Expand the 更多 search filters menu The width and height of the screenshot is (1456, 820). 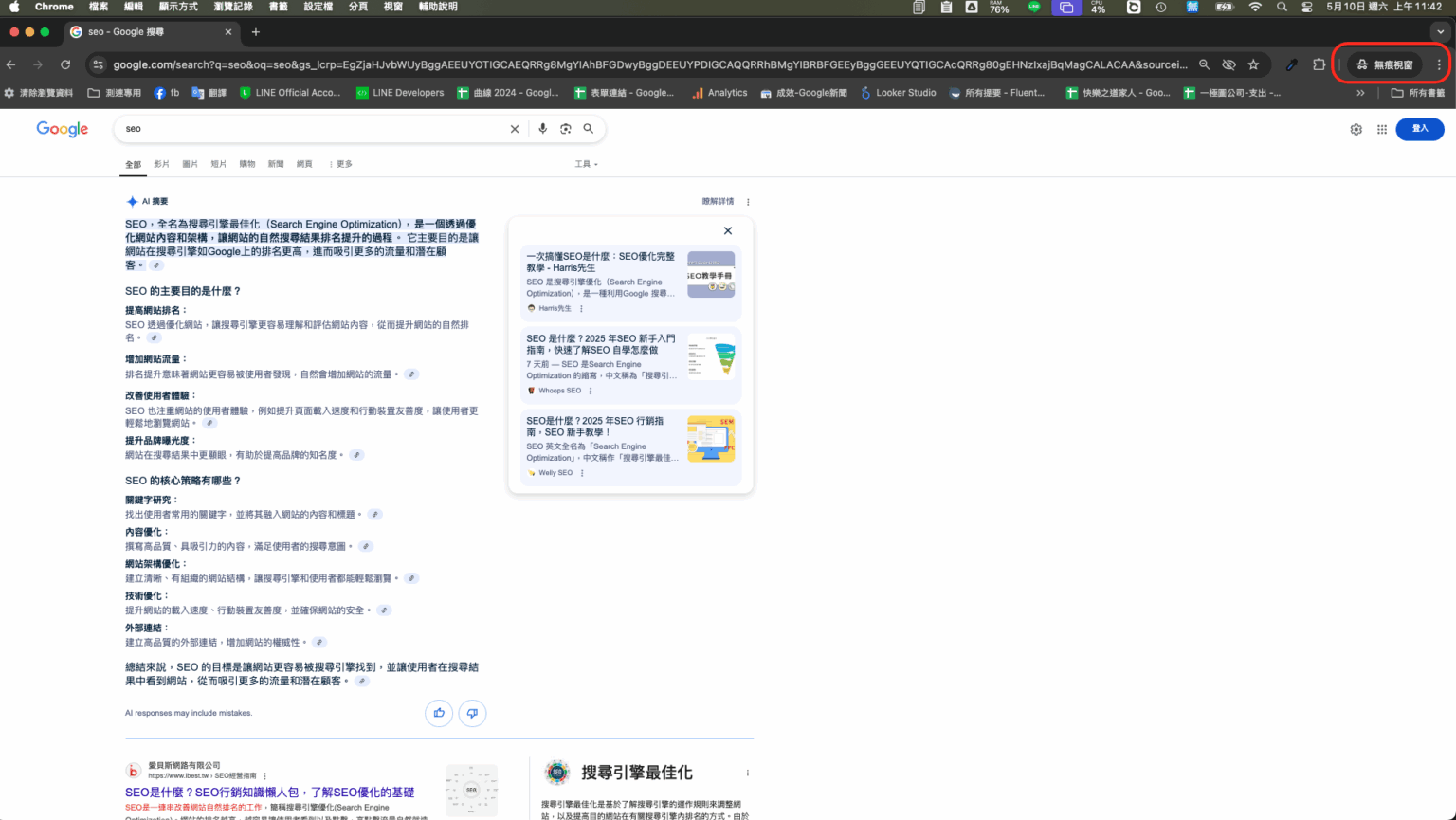[341, 164]
